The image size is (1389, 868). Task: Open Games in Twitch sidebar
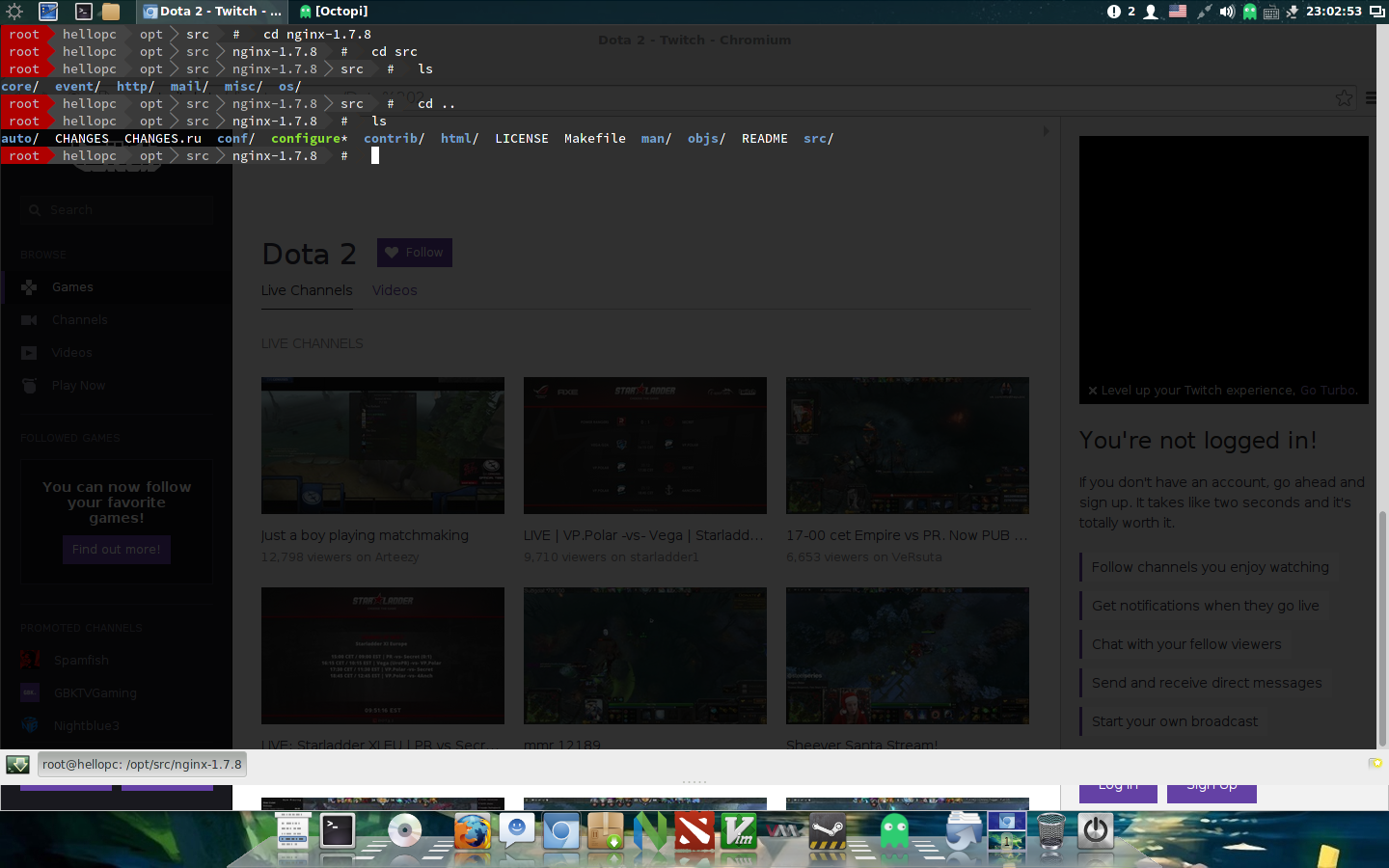pos(116,287)
